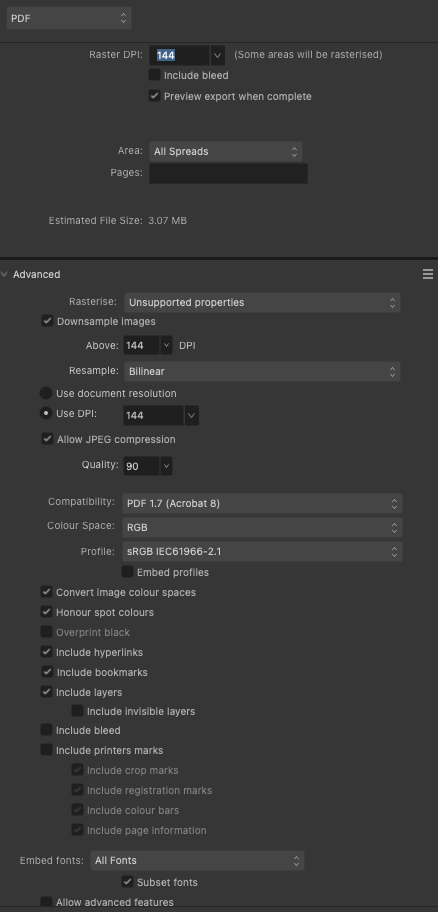
Task: Click the Above DPI dropdown arrow
Action: pyautogui.click(x=166, y=345)
